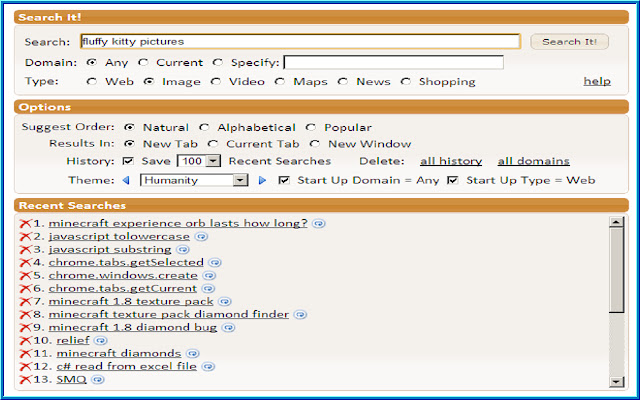Click the Specify domain text field
Viewport: 640px width, 400px height.
393,62
